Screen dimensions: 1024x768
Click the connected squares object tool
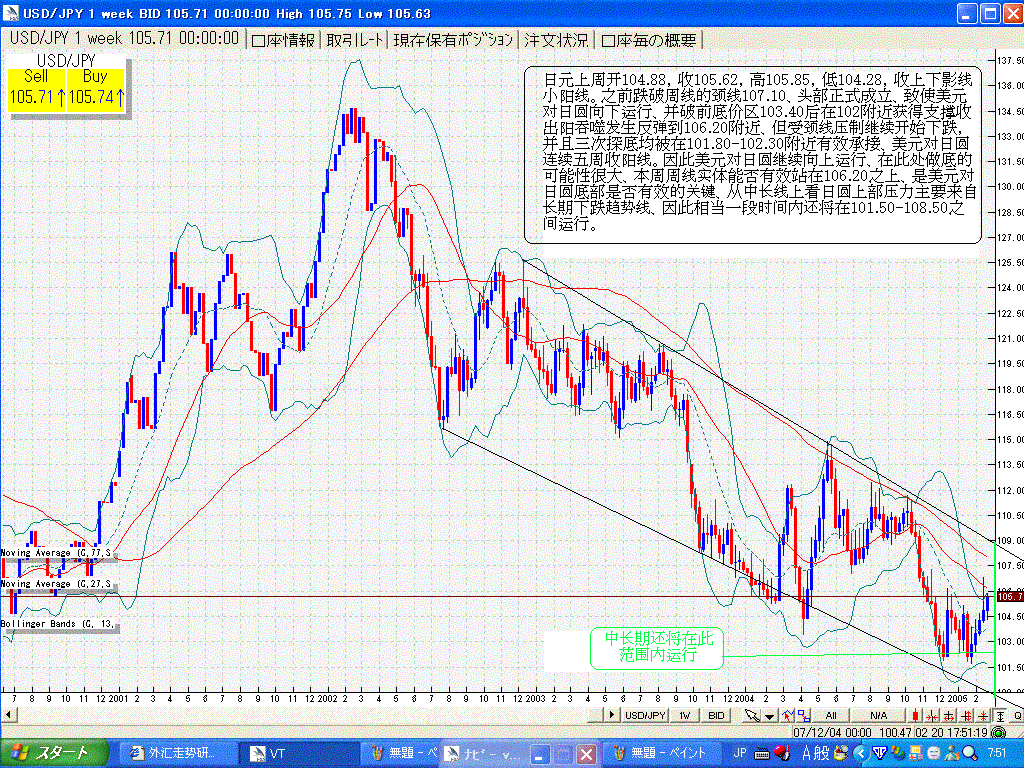[803, 715]
